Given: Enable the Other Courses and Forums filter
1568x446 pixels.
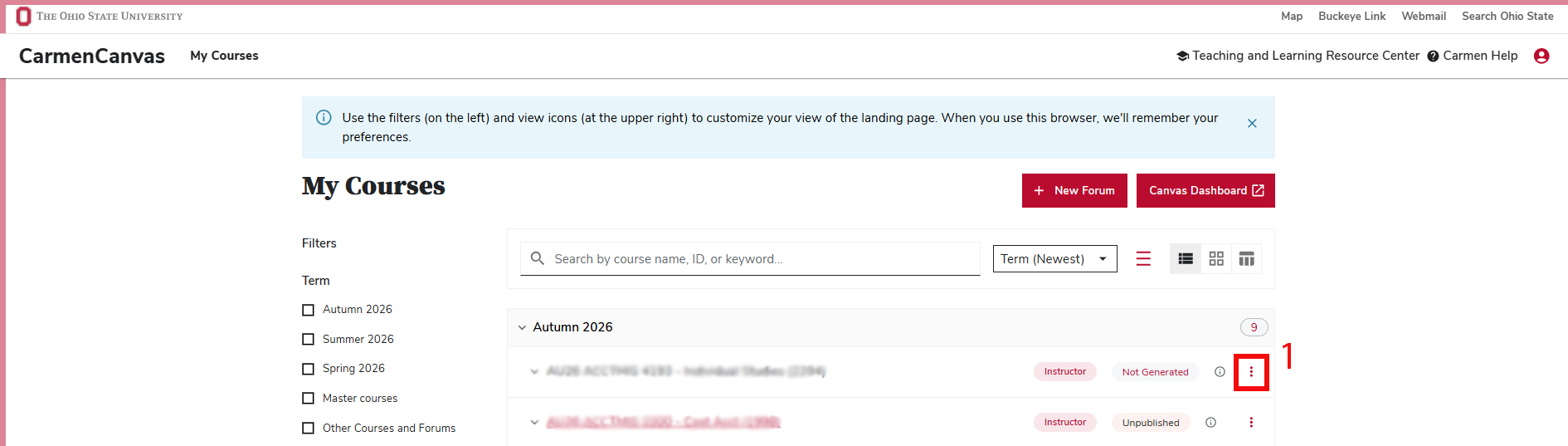Looking at the screenshot, I should click(x=308, y=429).
